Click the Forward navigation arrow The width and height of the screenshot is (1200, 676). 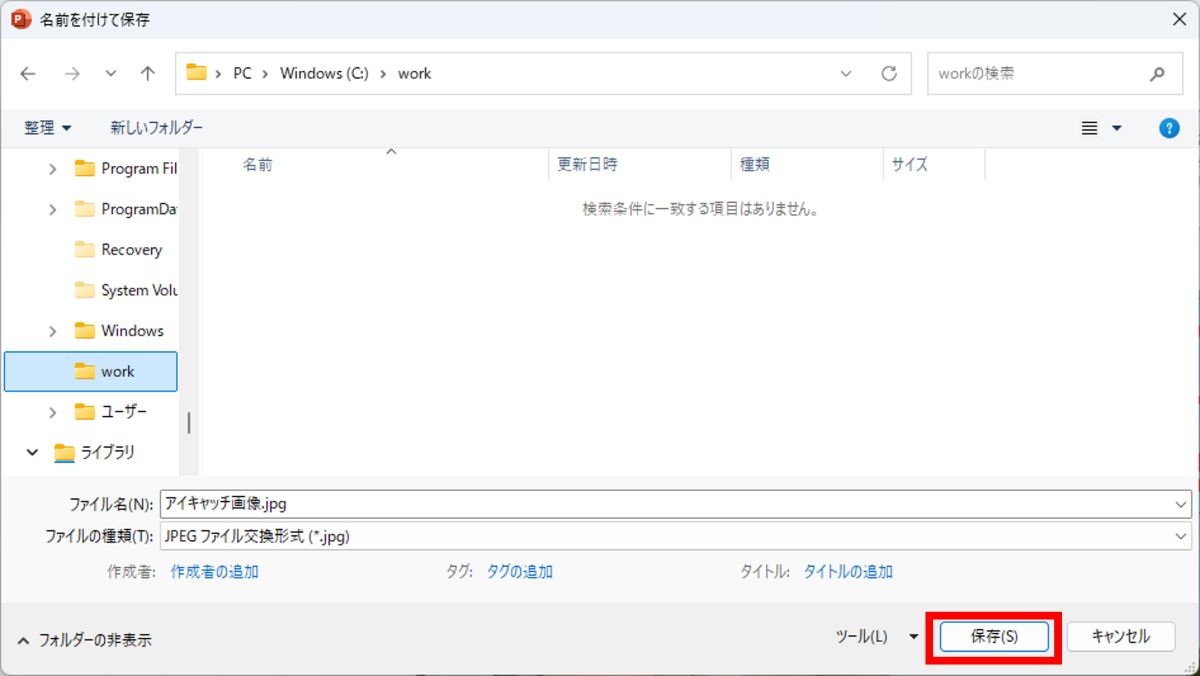(71, 74)
